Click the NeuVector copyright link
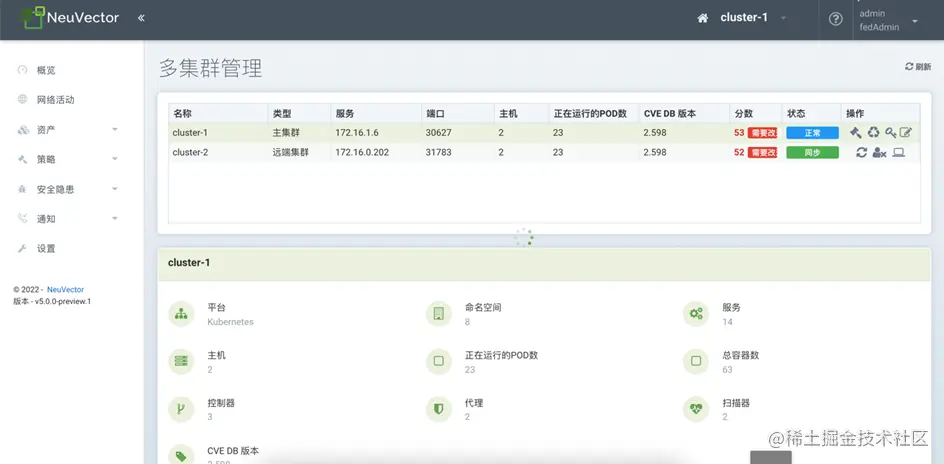 coord(66,289)
